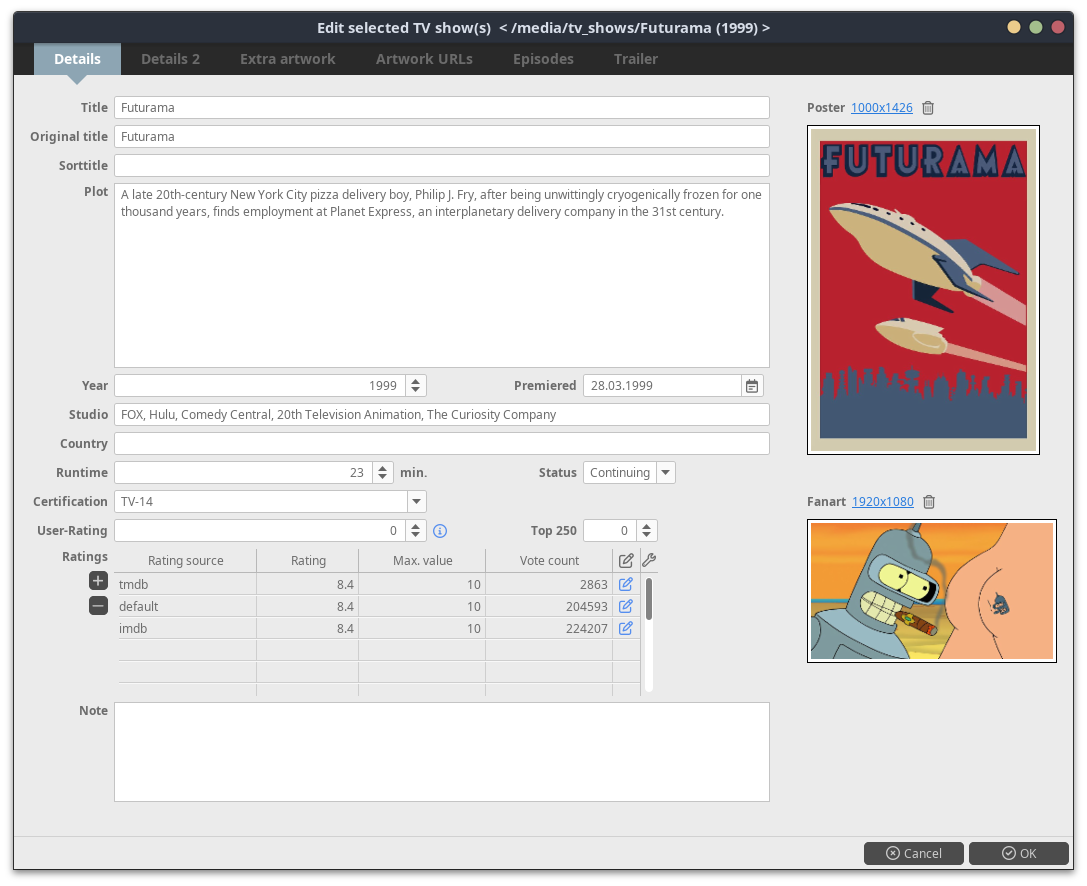1087x886 pixels.
Task: Open the Premiered date calendar picker
Action: 752,386
